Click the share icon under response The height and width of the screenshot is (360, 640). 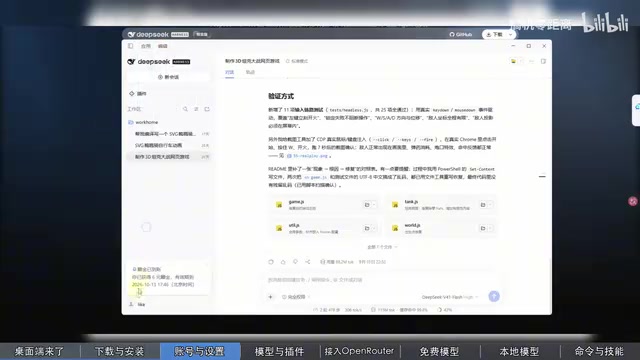[307, 262]
